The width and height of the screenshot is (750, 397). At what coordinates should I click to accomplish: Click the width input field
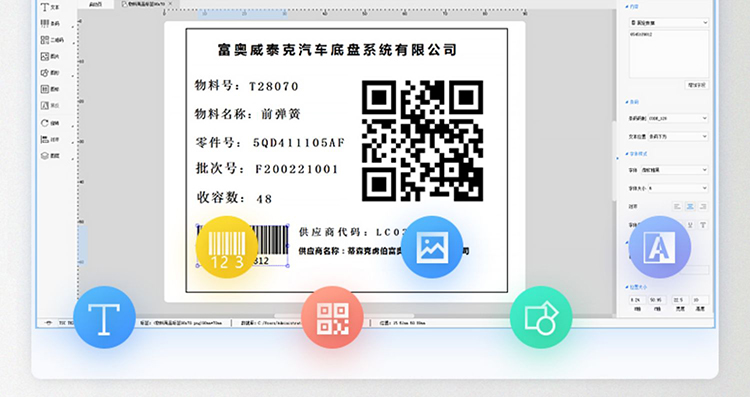click(680, 300)
